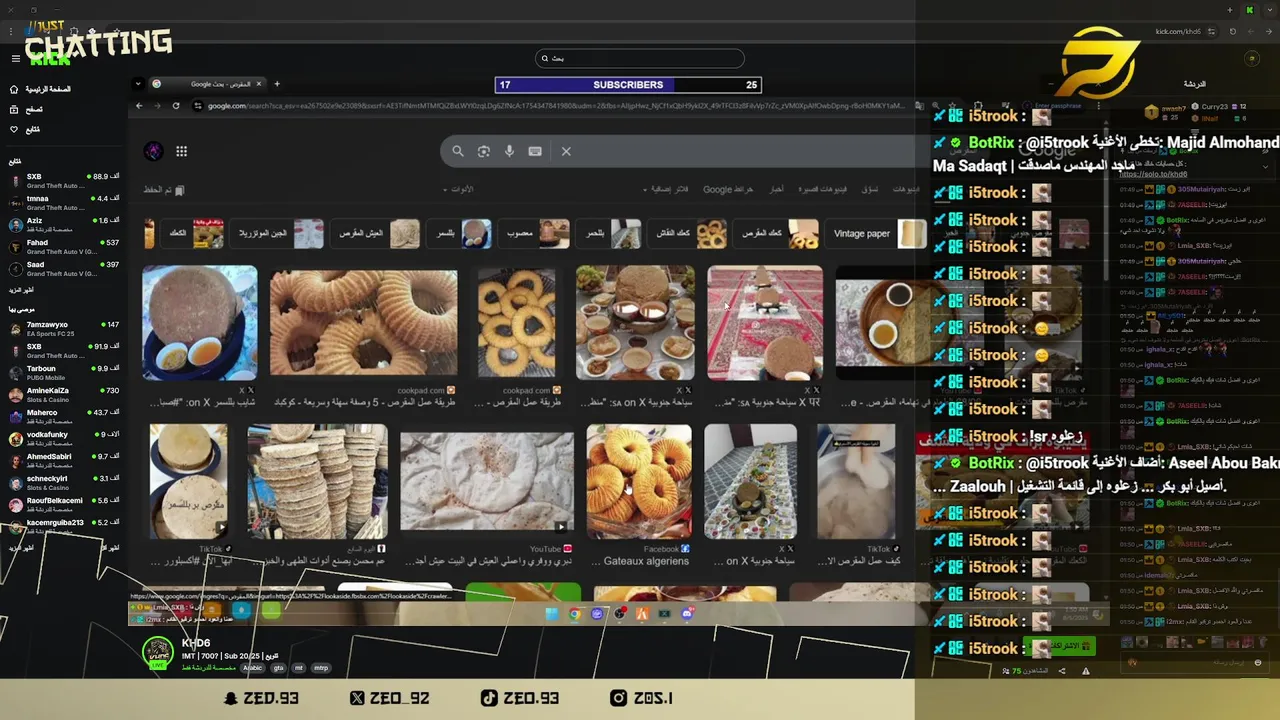Click the Google account avatar

pyautogui.click(x=153, y=151)
